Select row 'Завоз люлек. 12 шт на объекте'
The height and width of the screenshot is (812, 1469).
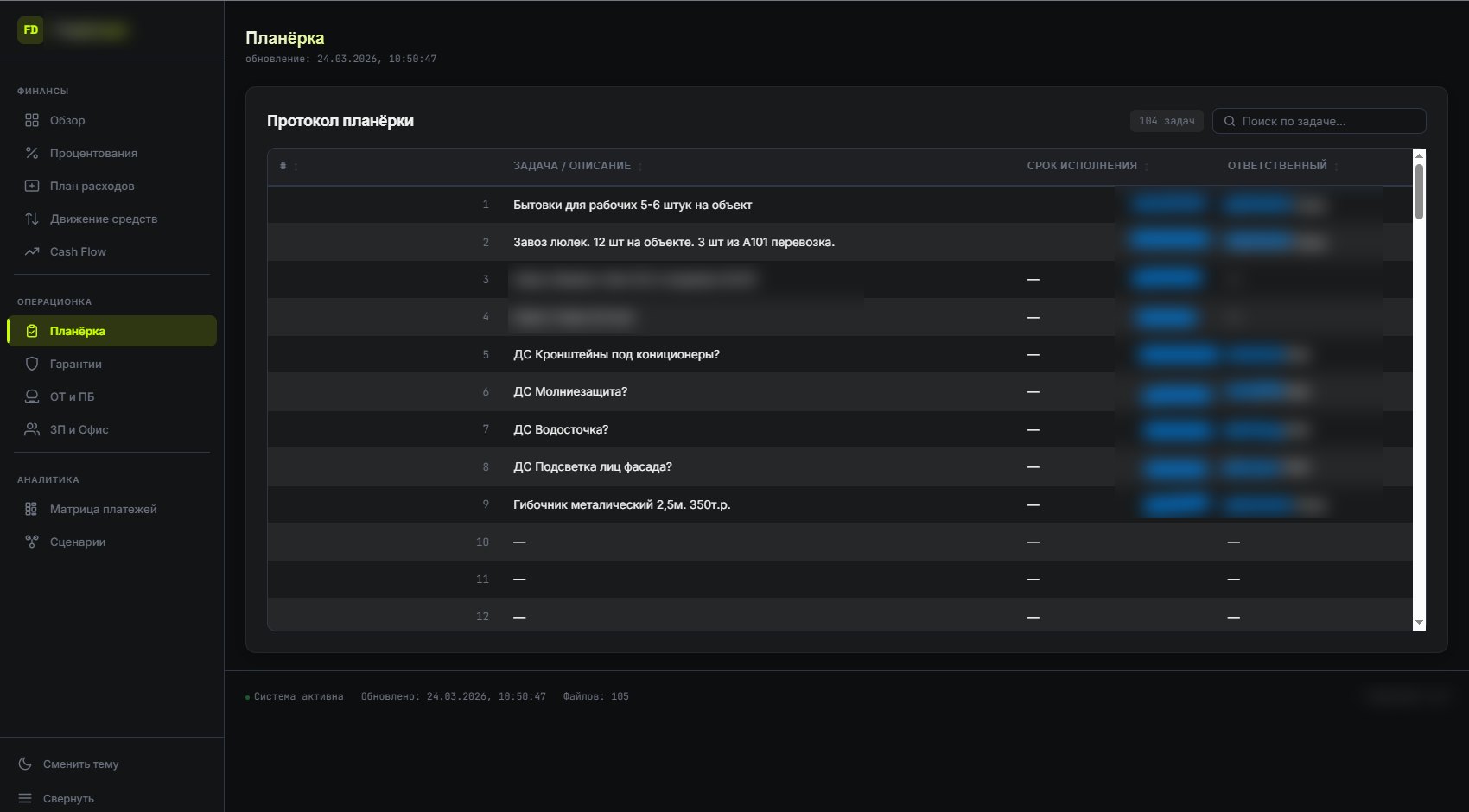pyautogui.click(x=840, y=242)
